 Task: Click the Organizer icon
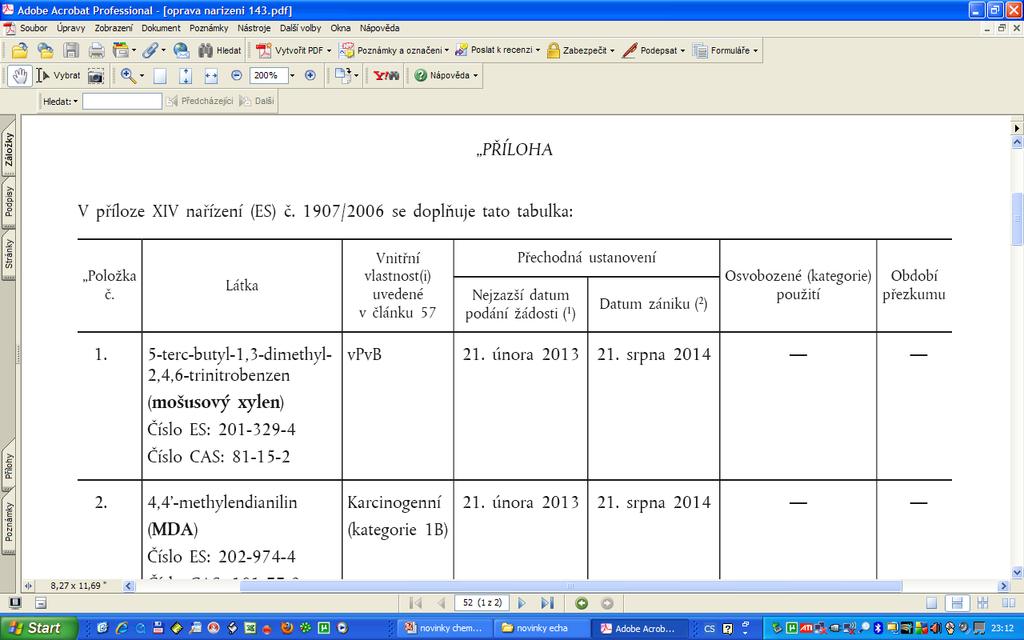tap(121, 50)
